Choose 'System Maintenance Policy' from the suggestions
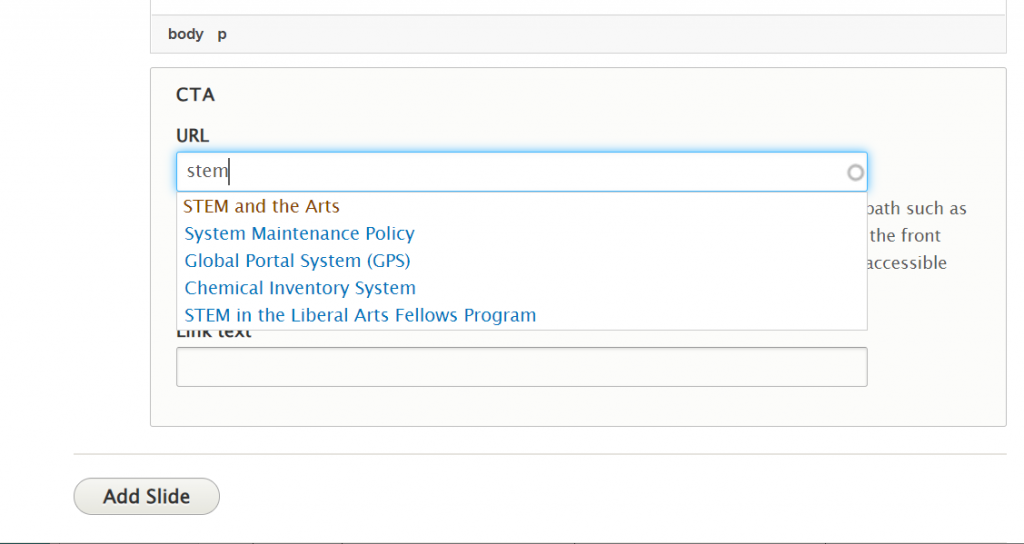Screen dimensions: 1024x544 (x=299, y=234)
